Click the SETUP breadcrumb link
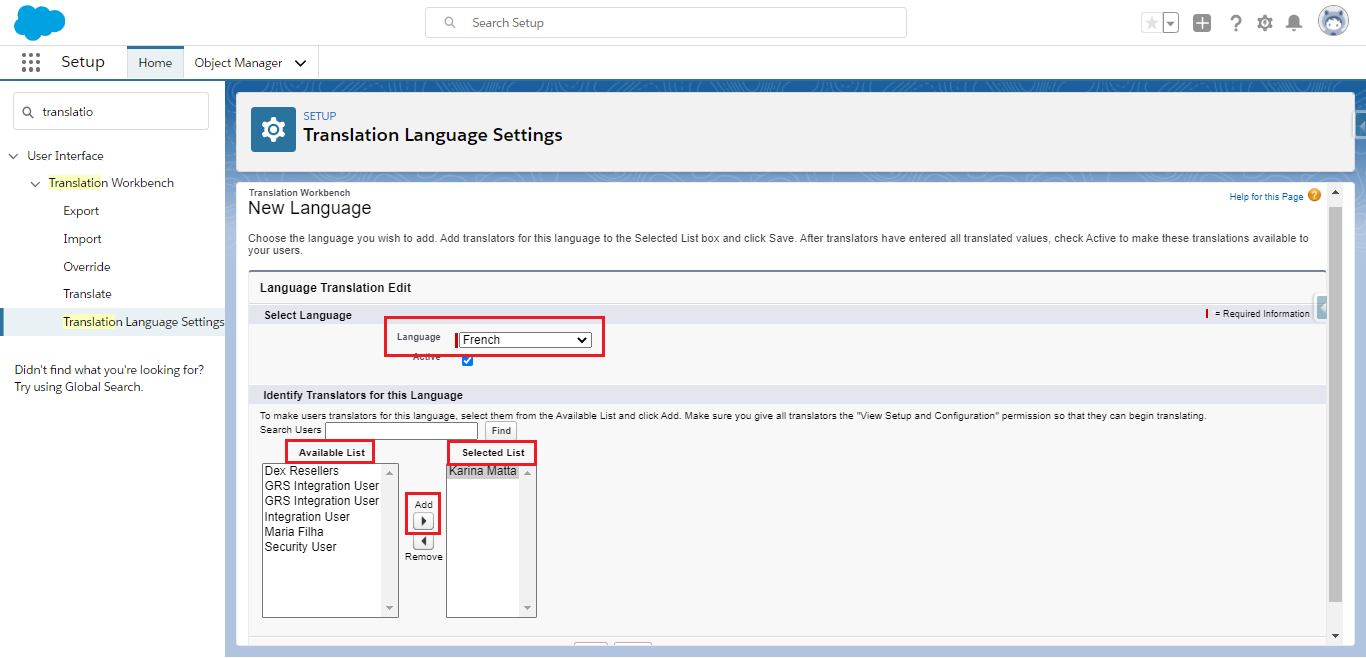This screenshot has width=1366, height=658. point(320,116)
